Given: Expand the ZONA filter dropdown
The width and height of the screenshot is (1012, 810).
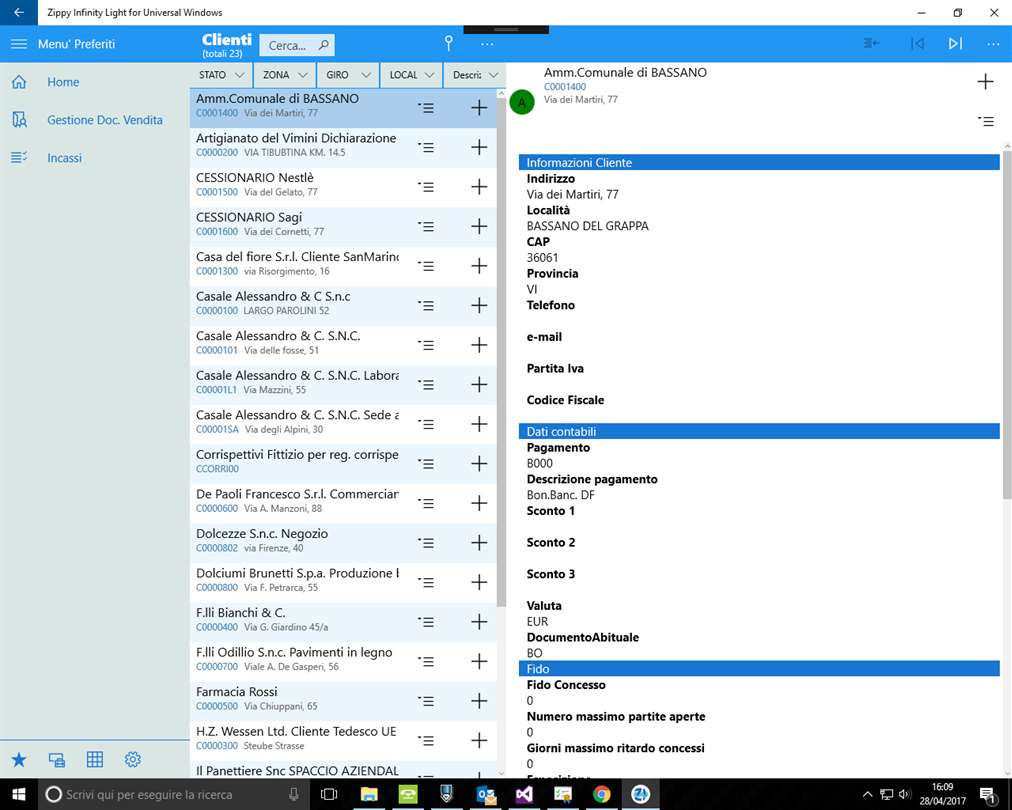Looking at the screenshot, I should (x=285, y=75).
